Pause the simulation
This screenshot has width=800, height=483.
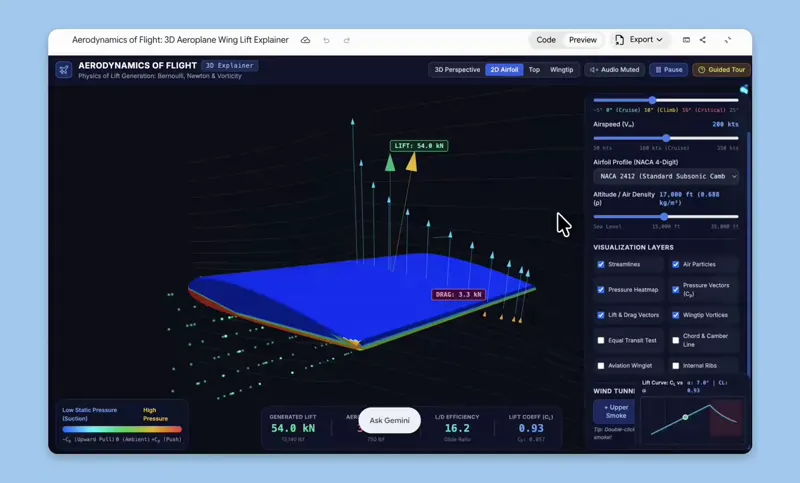tap(668, 70)
